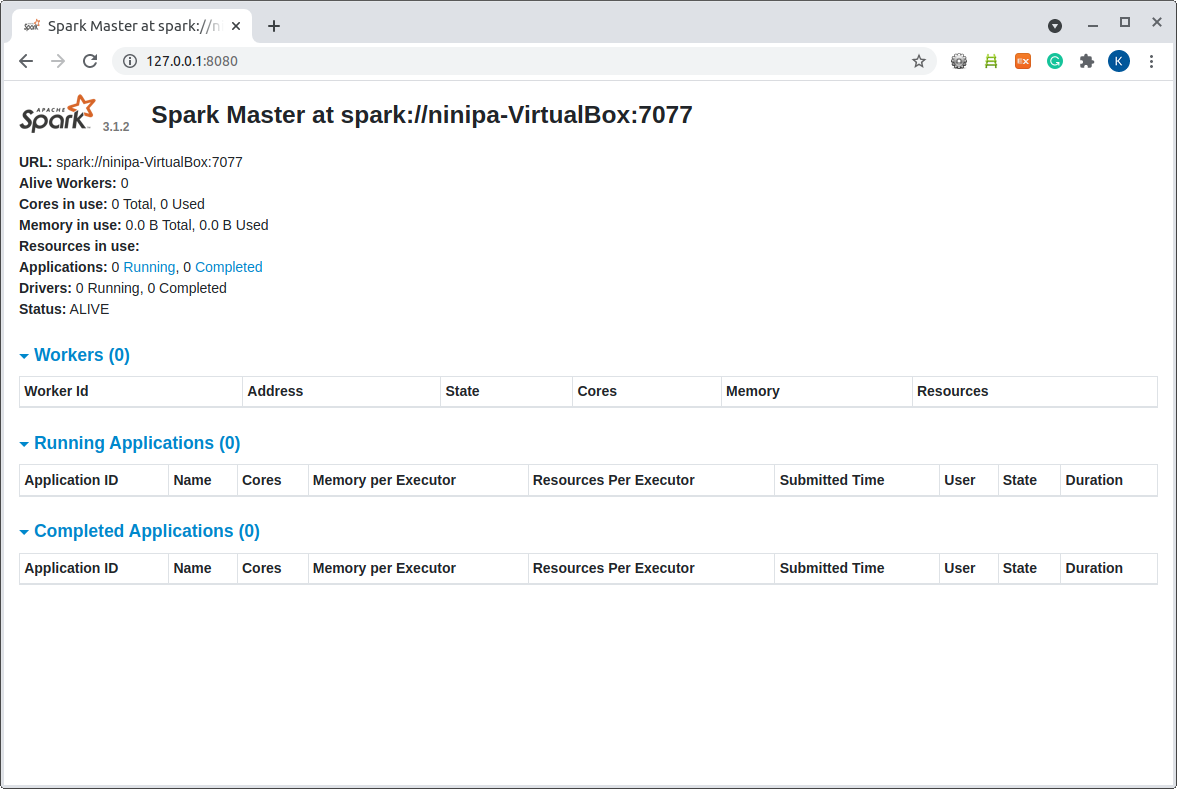This screenshot has height=789, width=1177.
Task: Open the profile avatar K
Action: pos(1118,62)
